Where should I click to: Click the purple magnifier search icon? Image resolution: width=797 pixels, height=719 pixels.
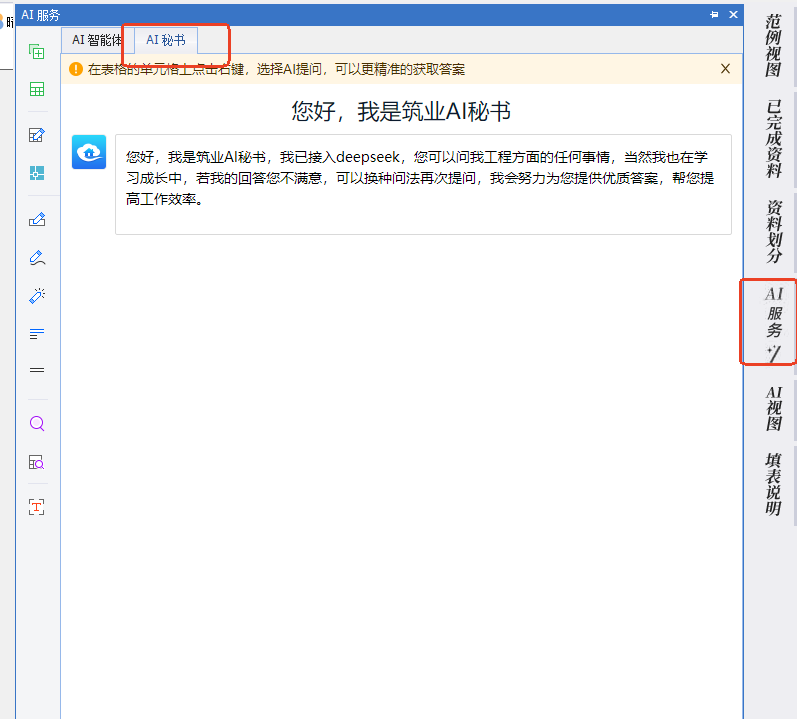(x=37, y=423)
